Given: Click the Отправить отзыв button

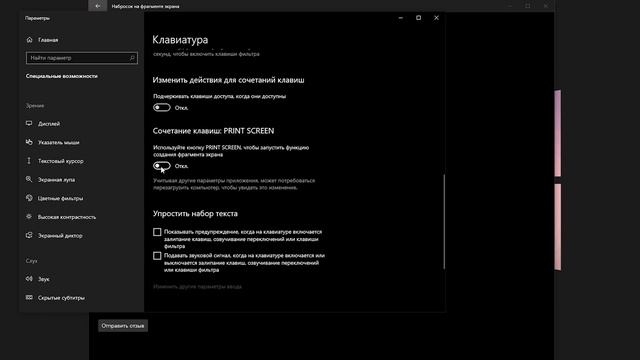Looking at the screenshot, I should pos(123,326).
